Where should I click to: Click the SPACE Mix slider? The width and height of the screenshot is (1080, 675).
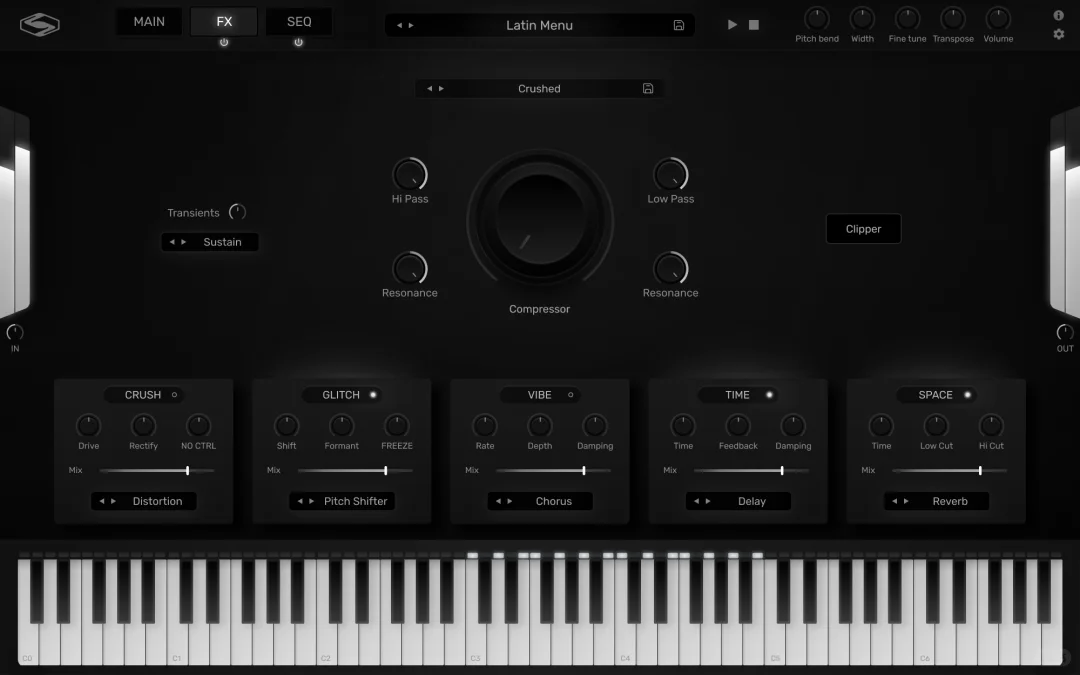pyautogui.click(x=950, y=470)
